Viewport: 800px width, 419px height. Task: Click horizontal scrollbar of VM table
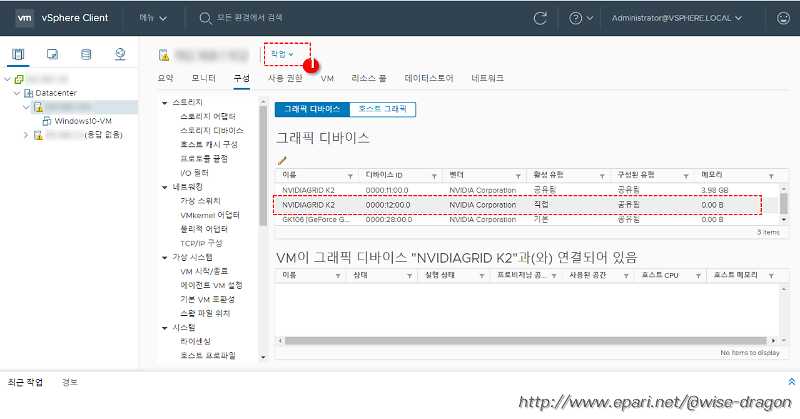pos(526,340)
